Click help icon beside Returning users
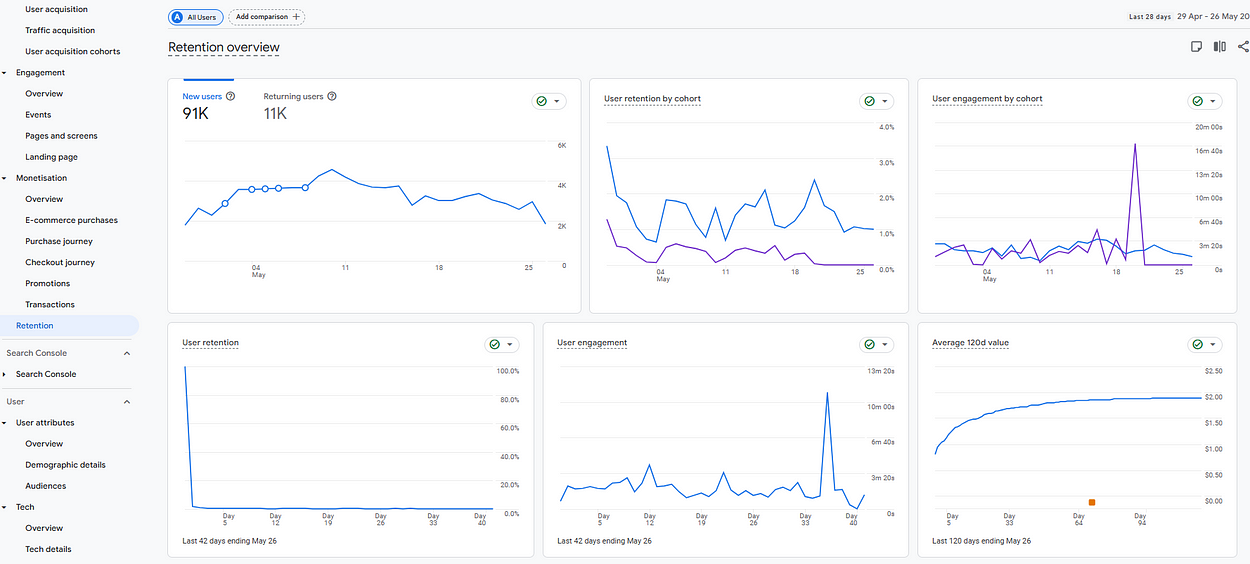 [332, 97]
